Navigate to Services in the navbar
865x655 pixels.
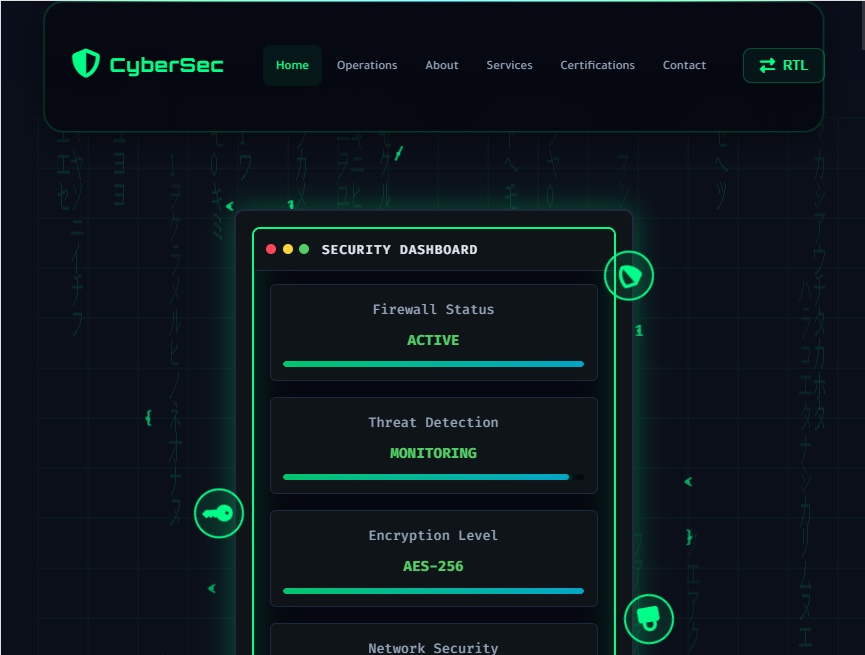pyautogui.click(x=509, y=65)
